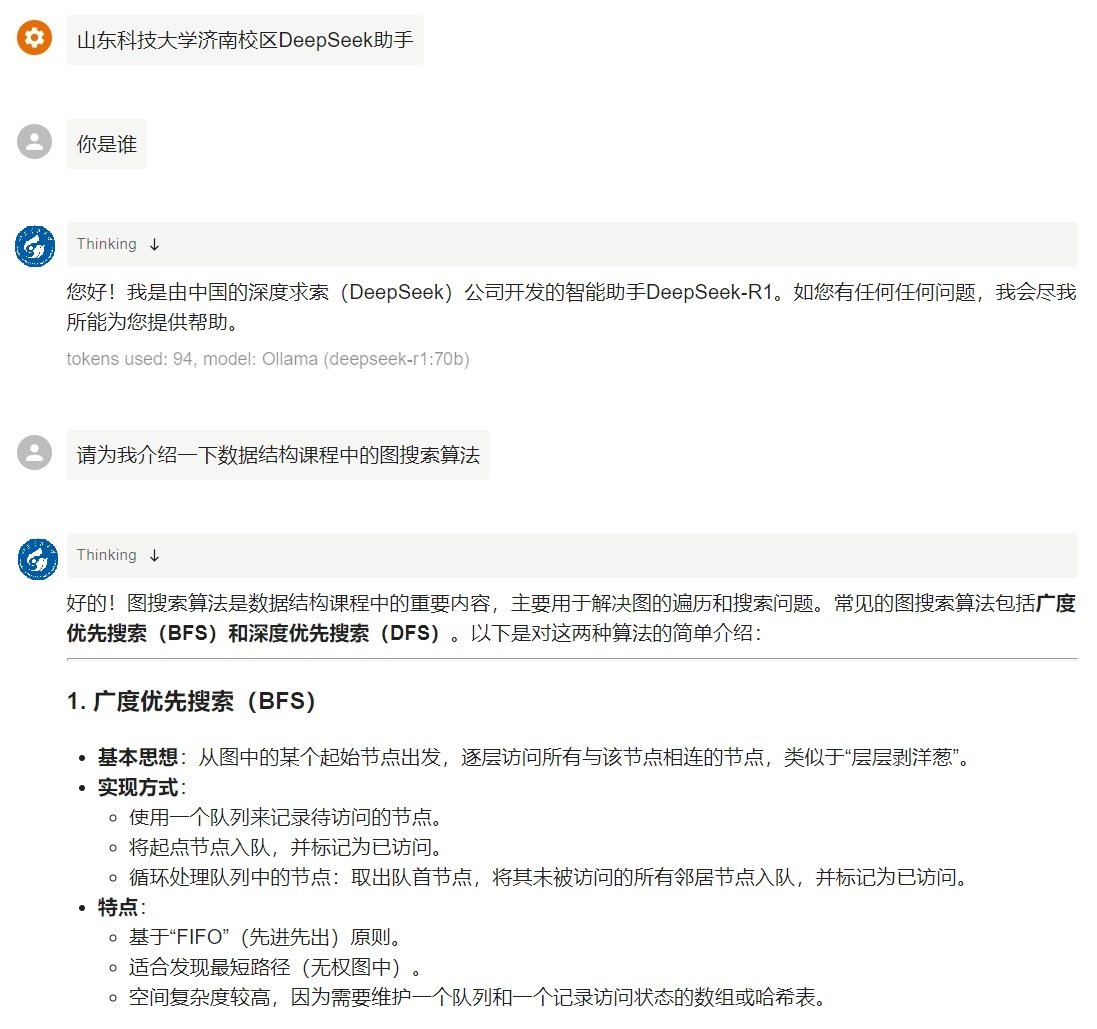Click the "1. 广度优先搜索（BFS）" heading
This screenshot has width=1097, height=1029.
click(x=192, y=702)
